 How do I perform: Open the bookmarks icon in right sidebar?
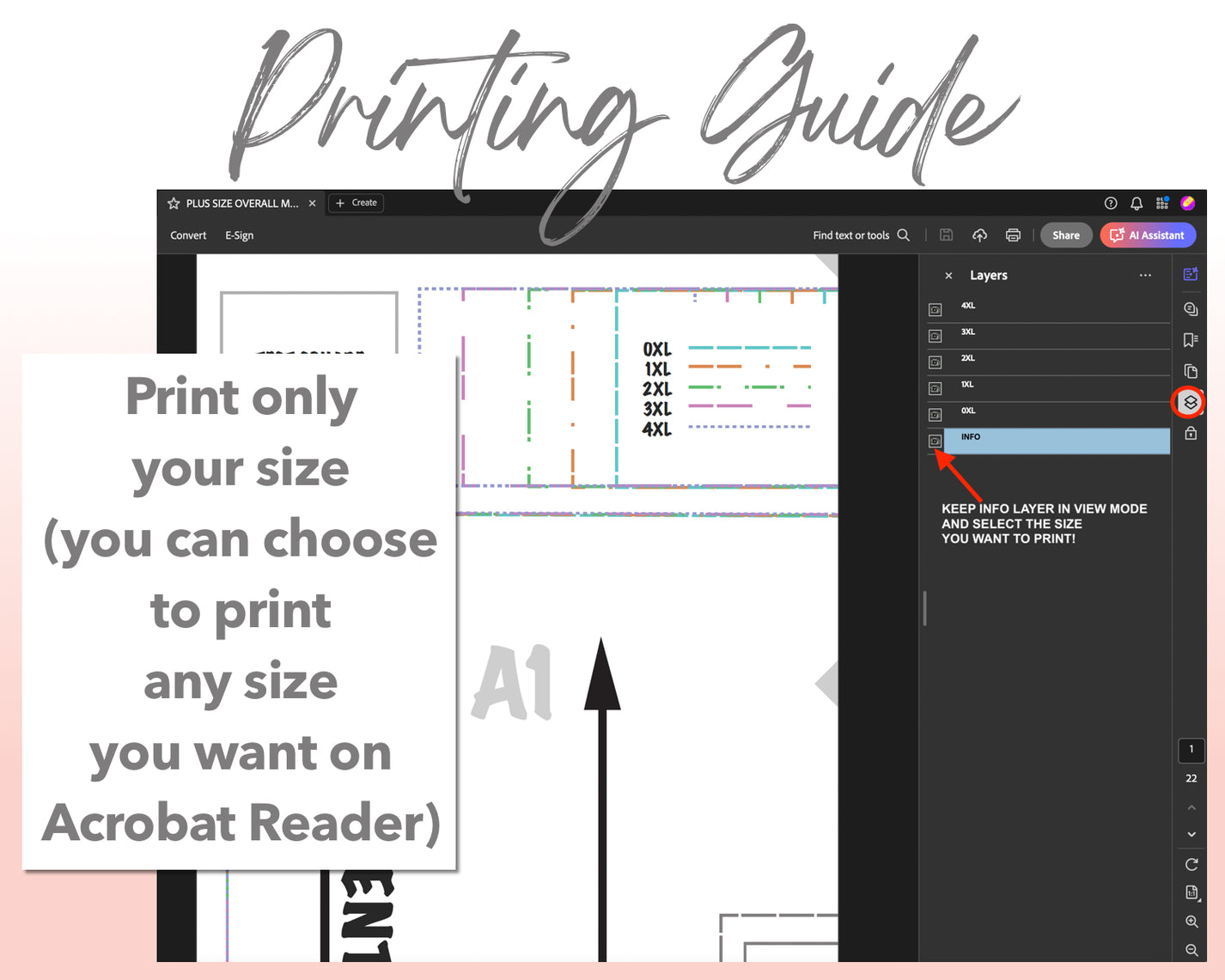click(x=1191, y=340)
